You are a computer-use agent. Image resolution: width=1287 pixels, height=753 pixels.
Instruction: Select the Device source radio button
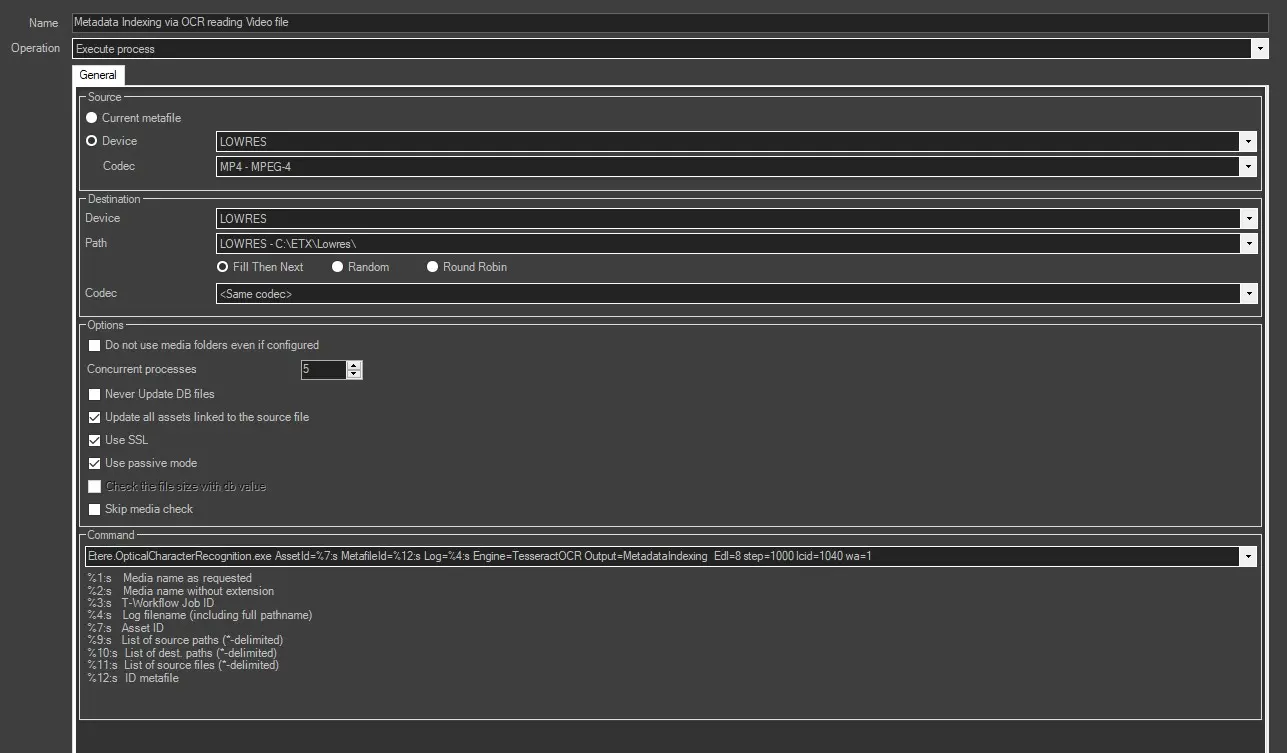[92, 141]
